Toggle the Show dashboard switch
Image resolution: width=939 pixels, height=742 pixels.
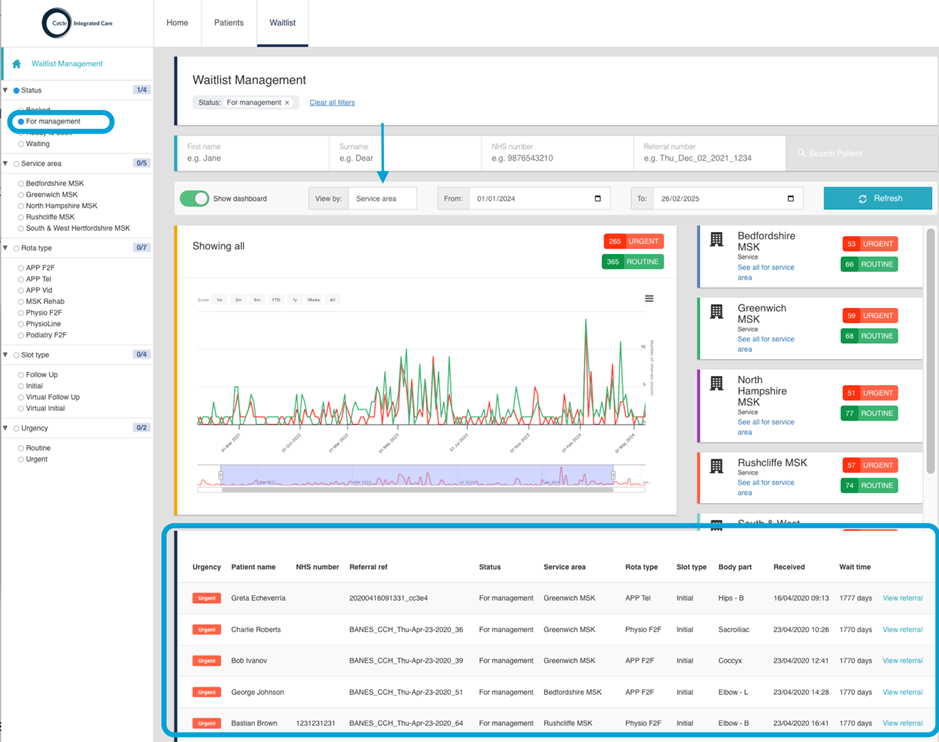(x=194, y=199)
